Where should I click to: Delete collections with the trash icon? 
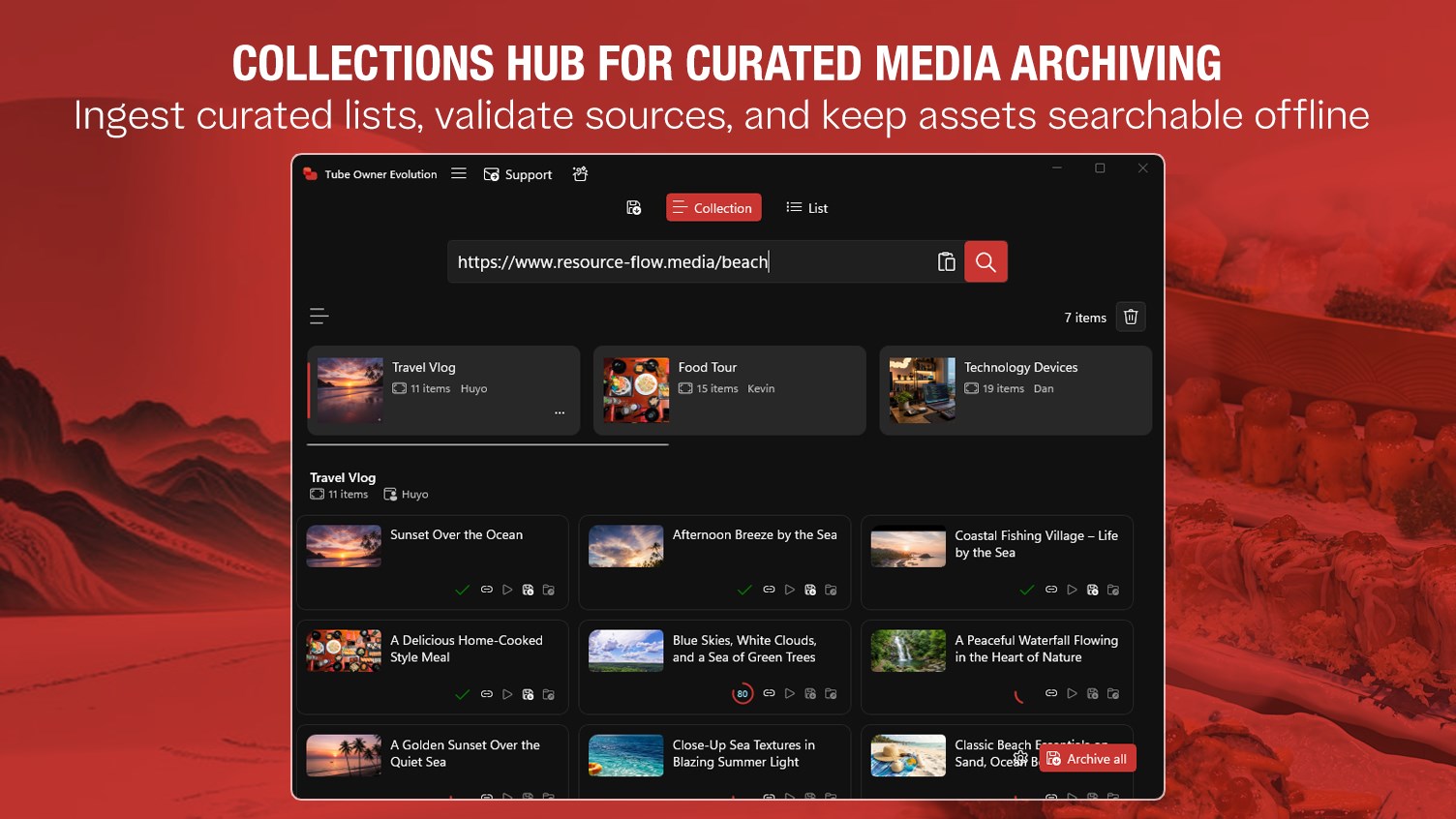click(1131, 317)
